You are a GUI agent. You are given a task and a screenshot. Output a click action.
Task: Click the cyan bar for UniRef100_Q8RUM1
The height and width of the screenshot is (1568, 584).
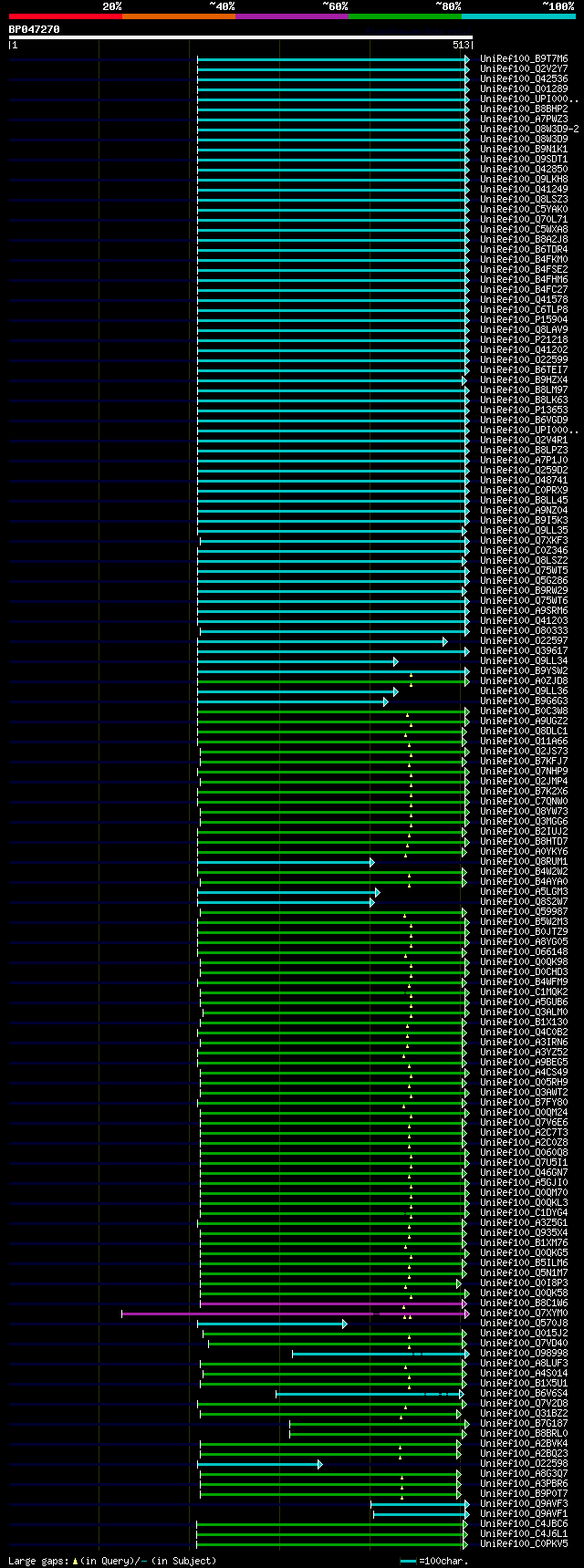286,862
